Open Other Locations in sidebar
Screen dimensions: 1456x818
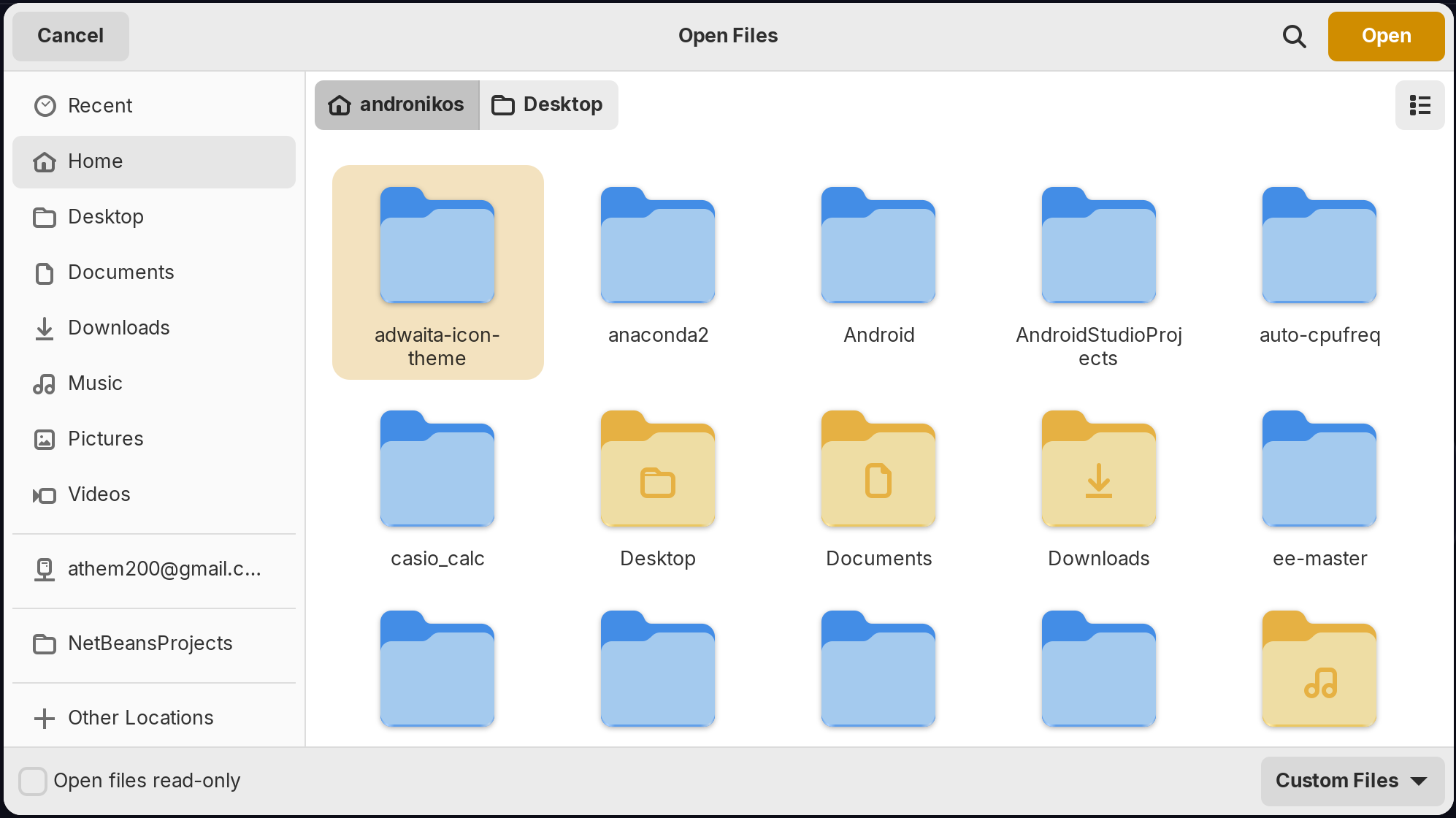pos(140,718)
